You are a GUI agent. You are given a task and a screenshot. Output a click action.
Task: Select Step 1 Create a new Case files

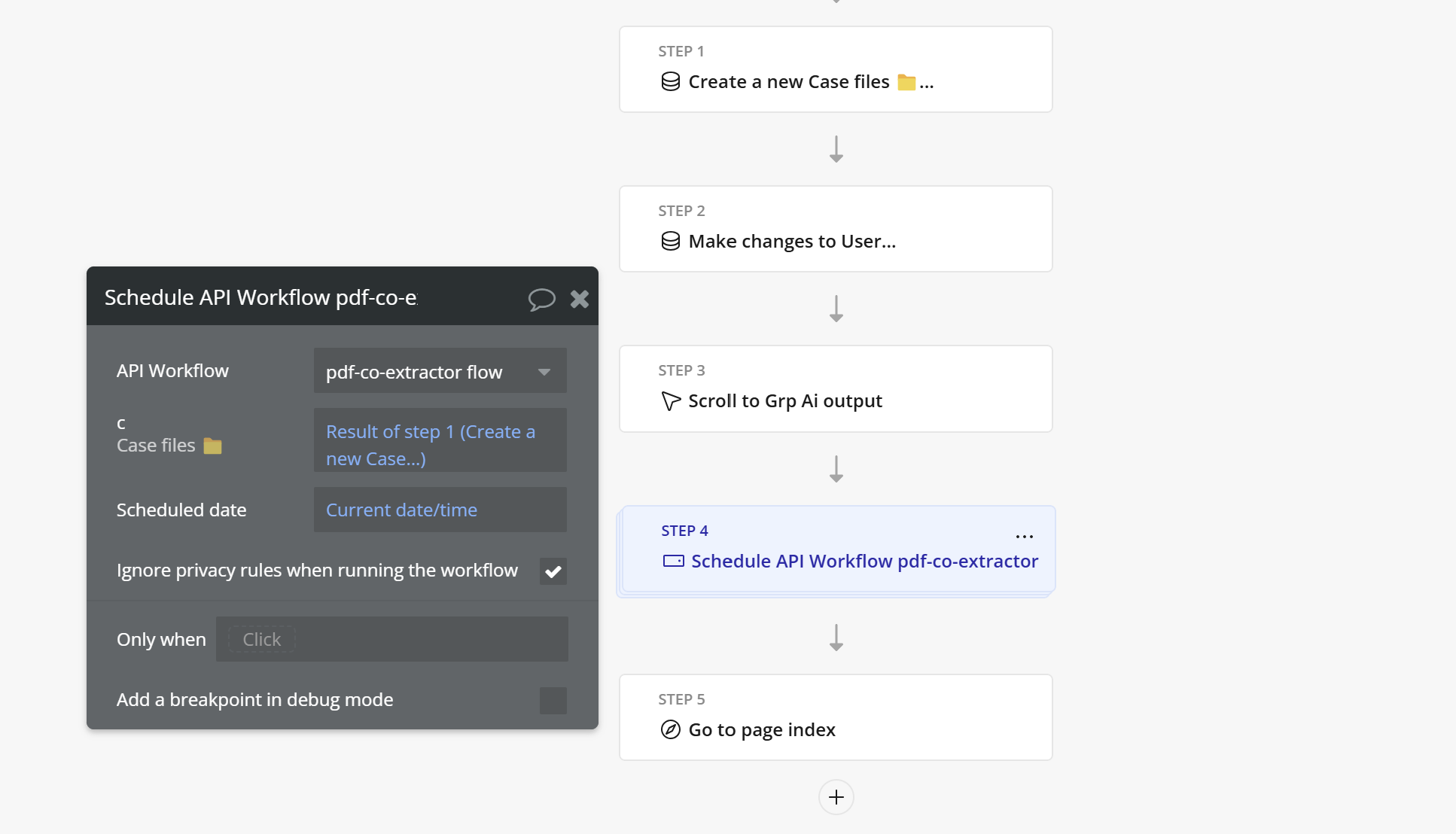836,69
